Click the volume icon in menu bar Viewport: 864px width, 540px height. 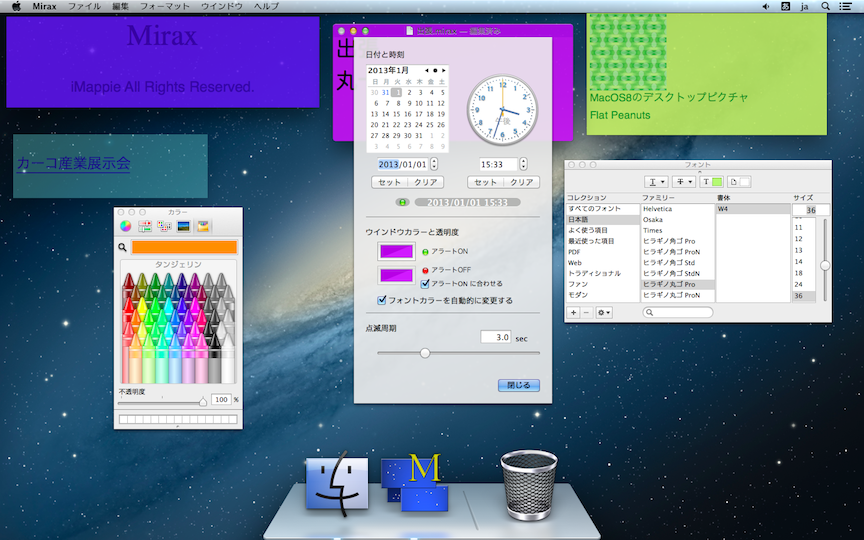tap(765, 6)
